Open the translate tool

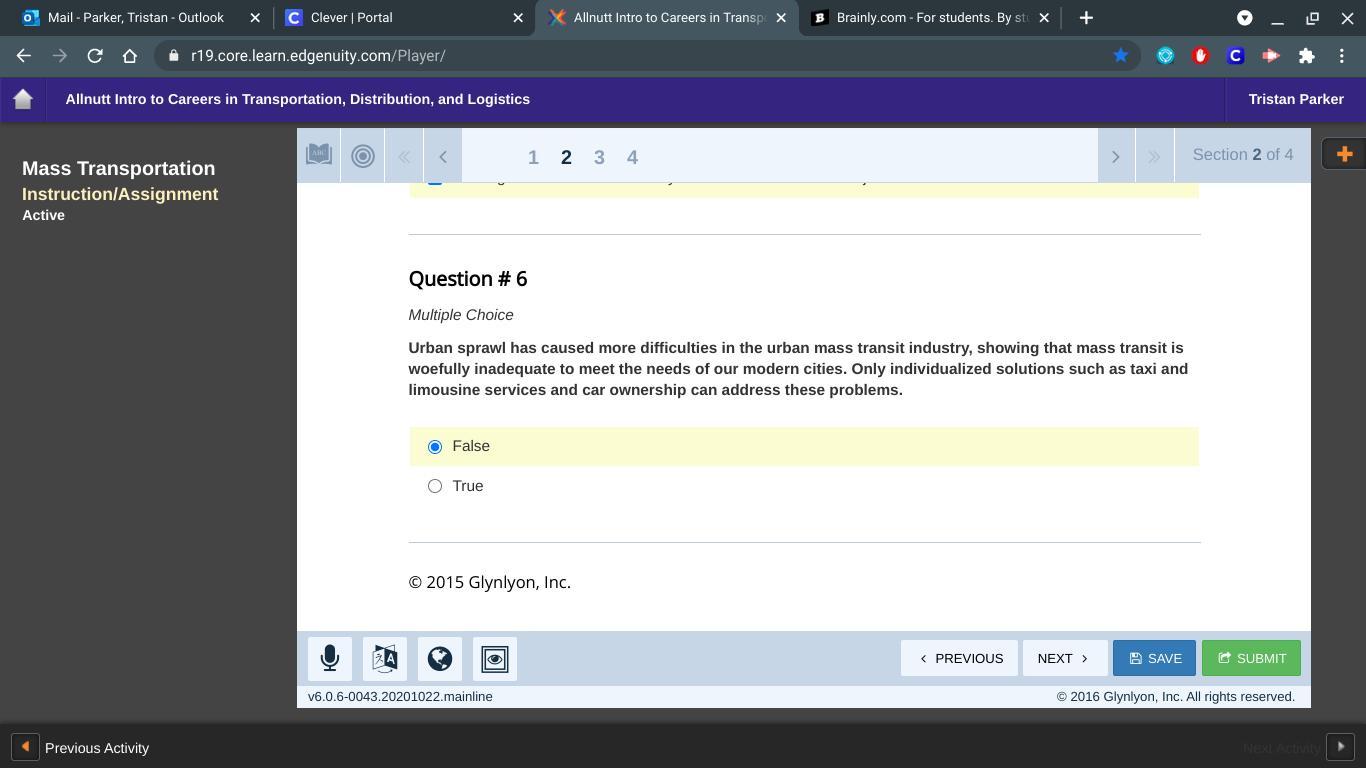pos(385,659)
